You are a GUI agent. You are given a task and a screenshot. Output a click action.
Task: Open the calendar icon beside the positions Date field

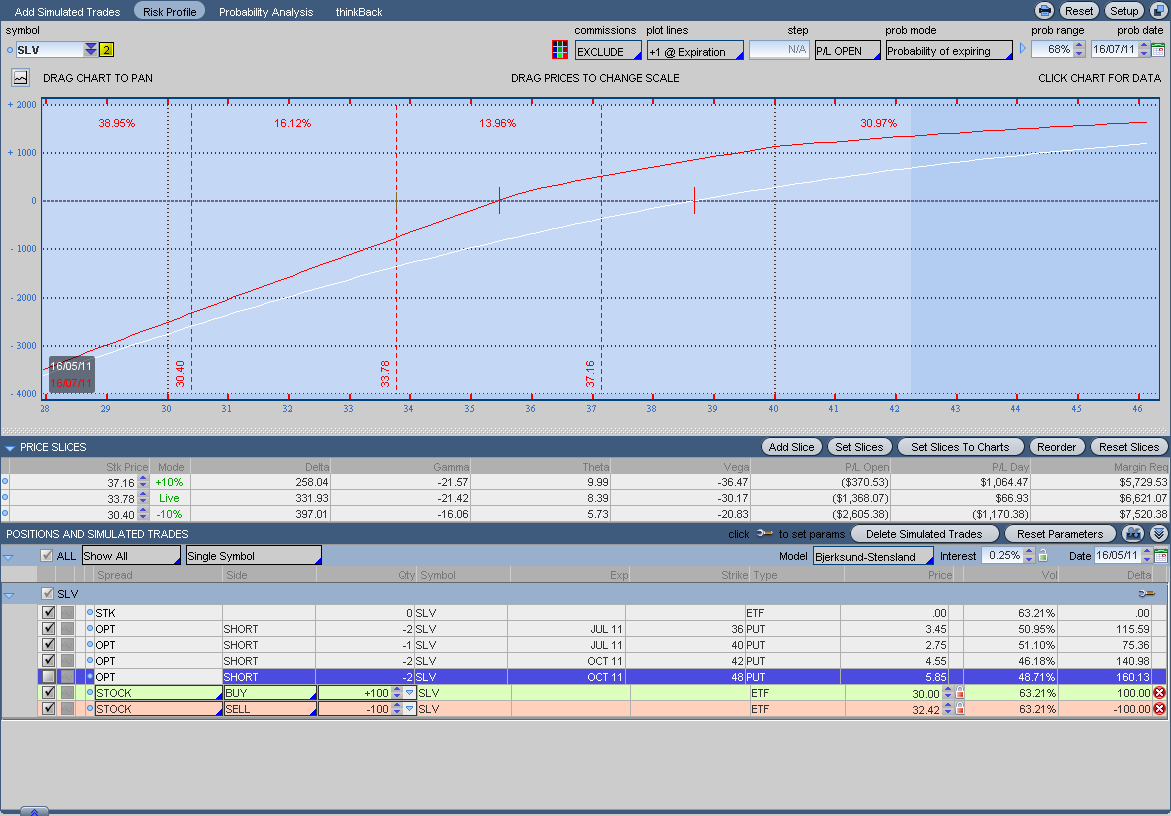click(1160, 555)
